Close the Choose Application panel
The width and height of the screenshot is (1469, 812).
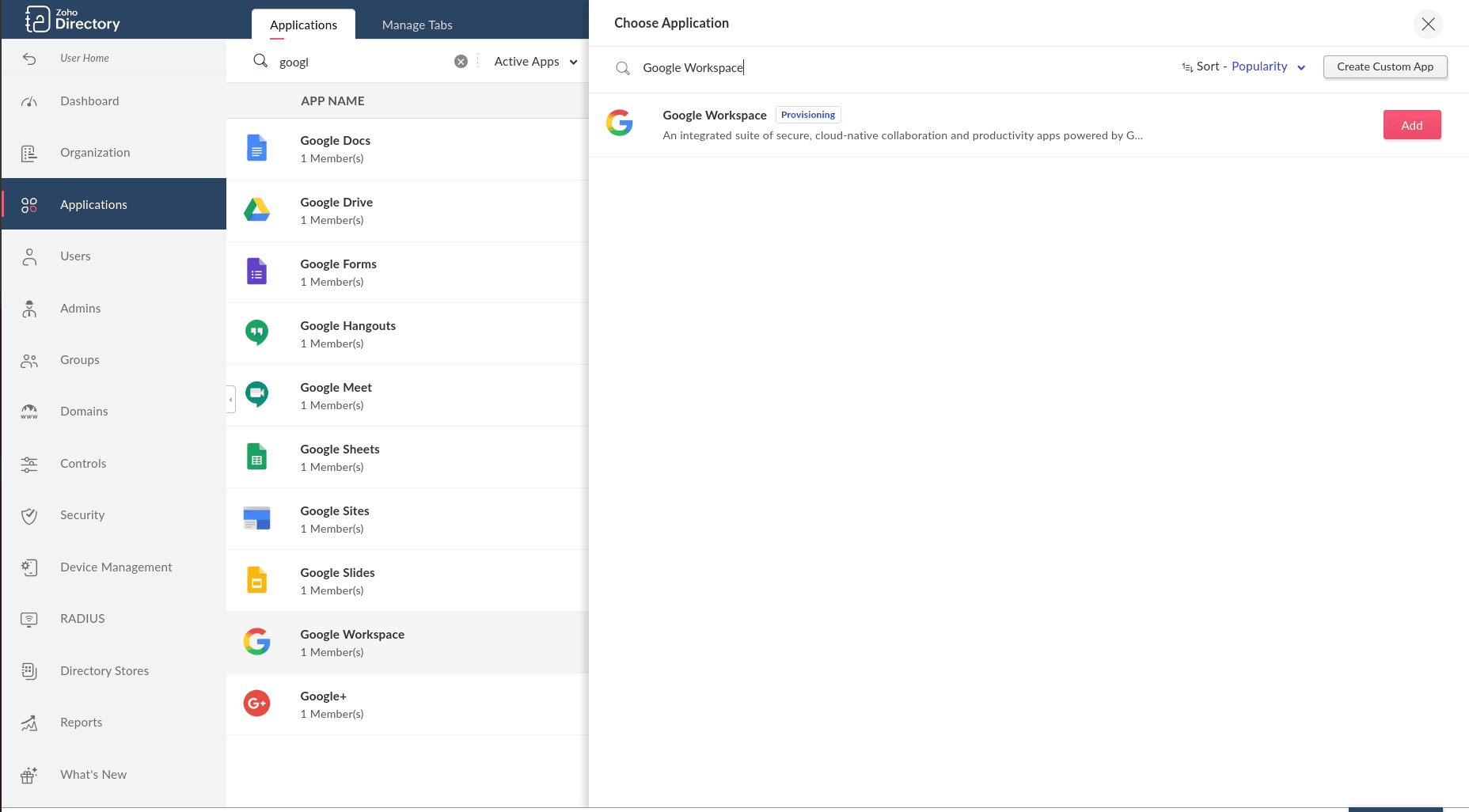coord(1428,24)
